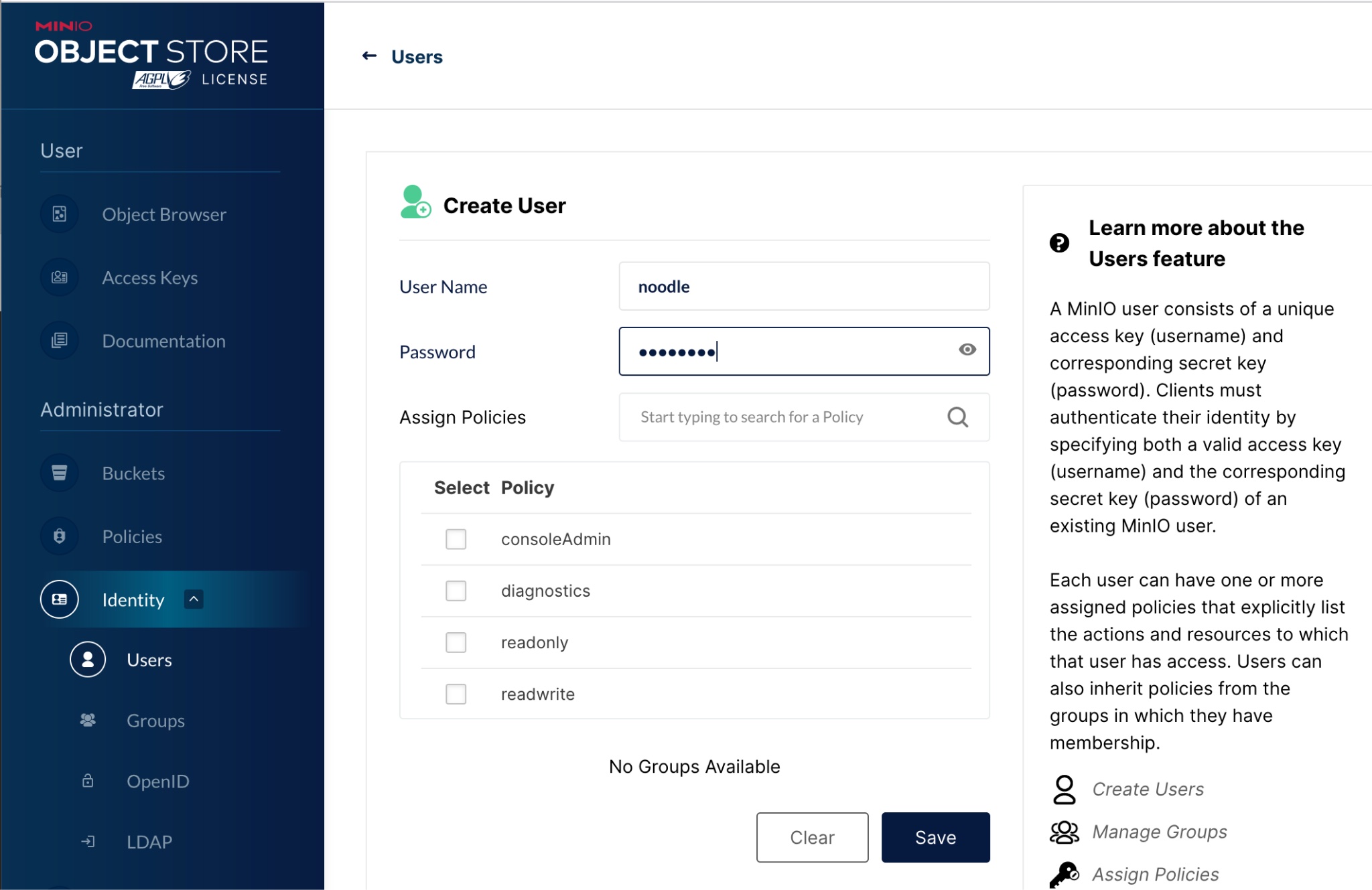Click the Access Keys sidebar icon

(x=60, y=277)
